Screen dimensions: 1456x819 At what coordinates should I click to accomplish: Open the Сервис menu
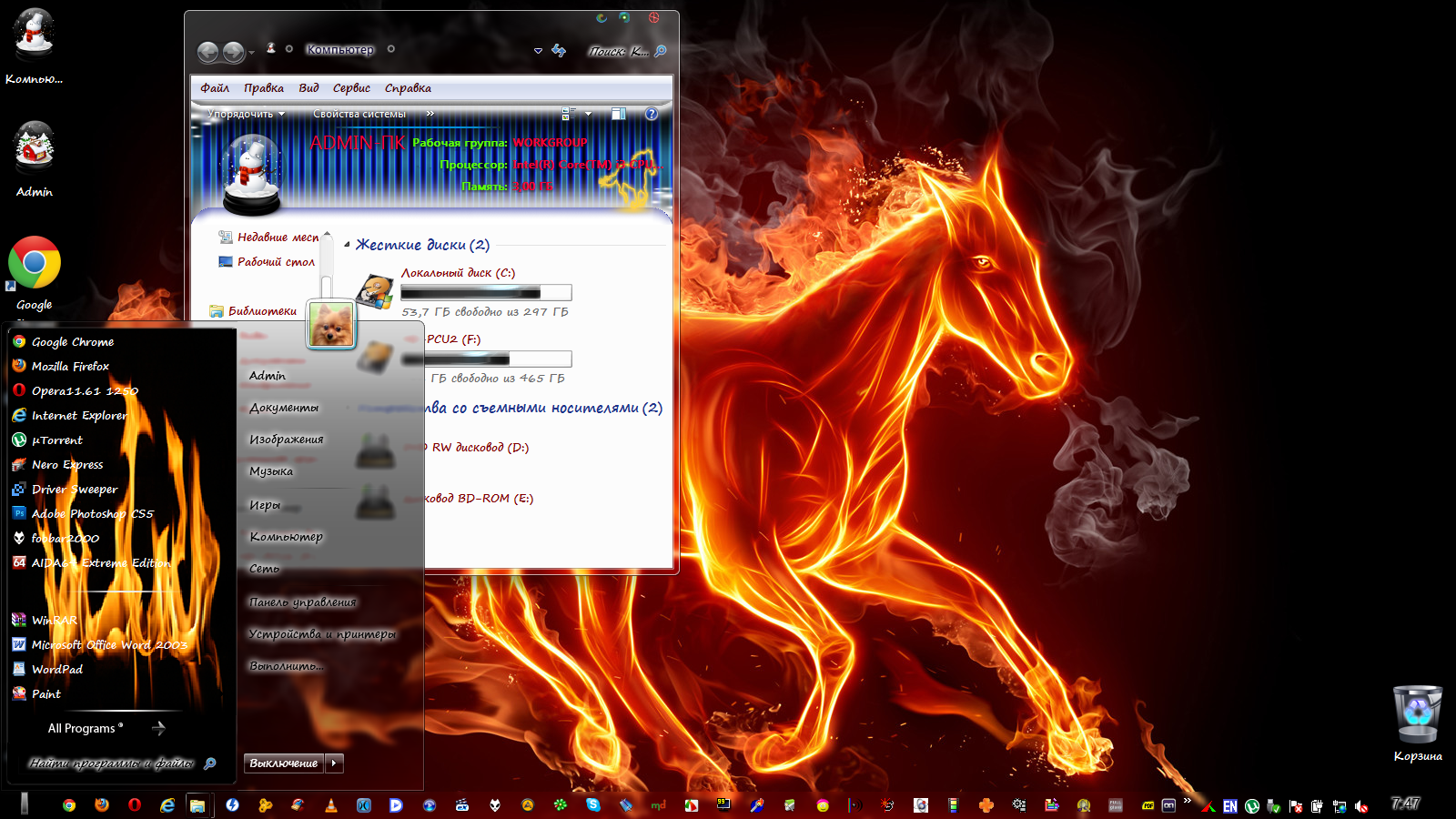(351, 88)
